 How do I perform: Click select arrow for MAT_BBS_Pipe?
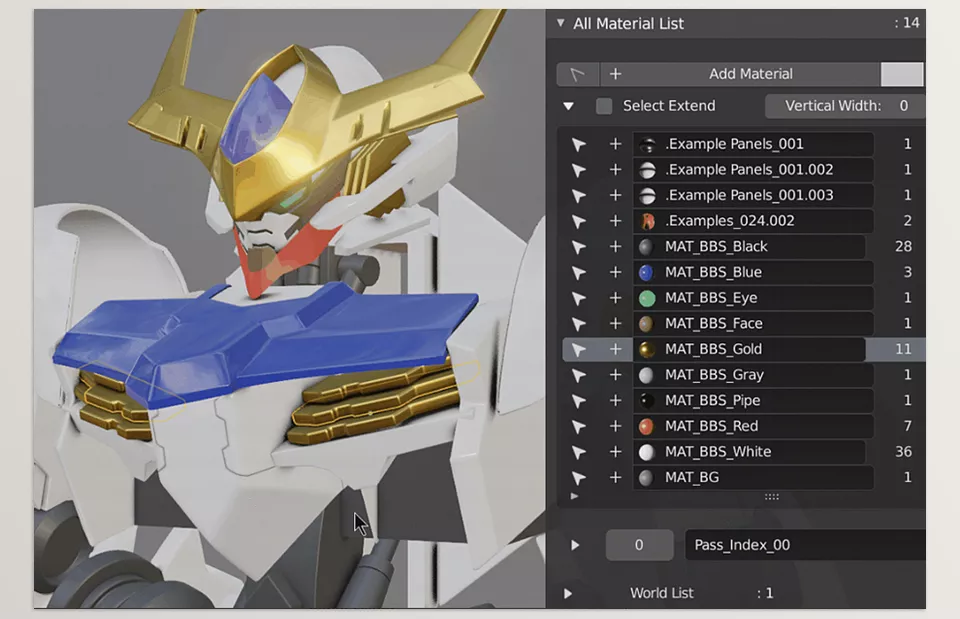(x=578, y=401)
